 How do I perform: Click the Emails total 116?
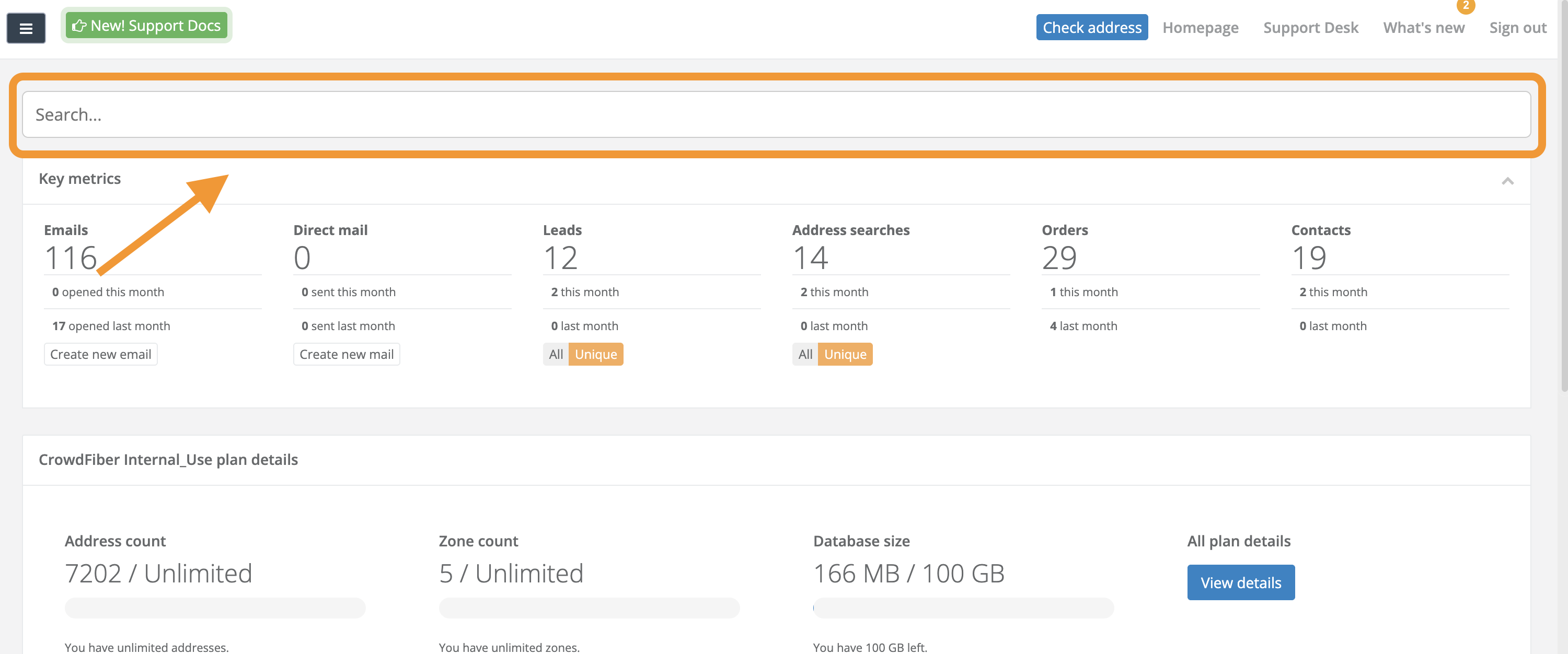71,258
